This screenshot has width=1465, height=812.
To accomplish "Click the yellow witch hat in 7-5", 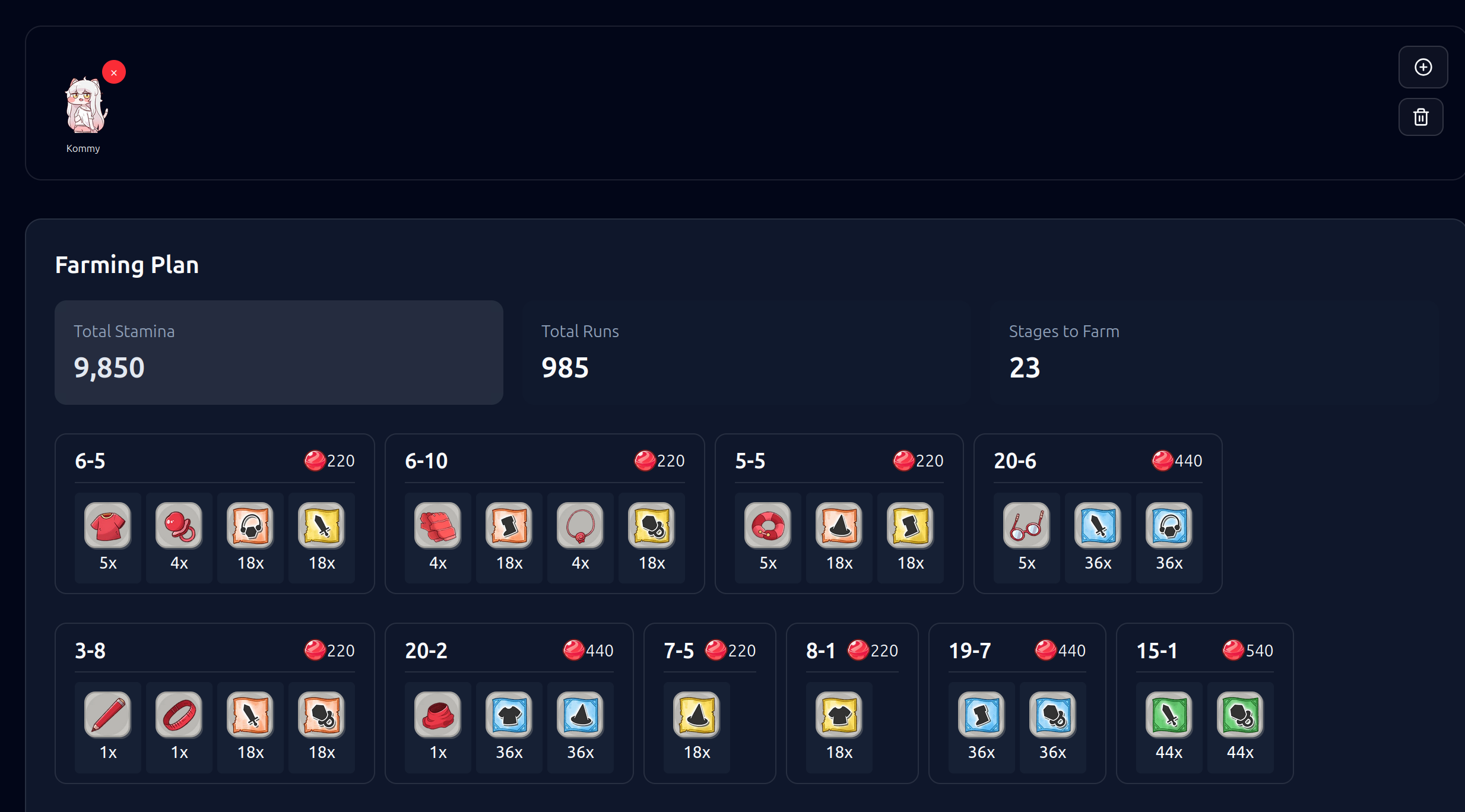I will pyautogui.click(x=696, y=715).
